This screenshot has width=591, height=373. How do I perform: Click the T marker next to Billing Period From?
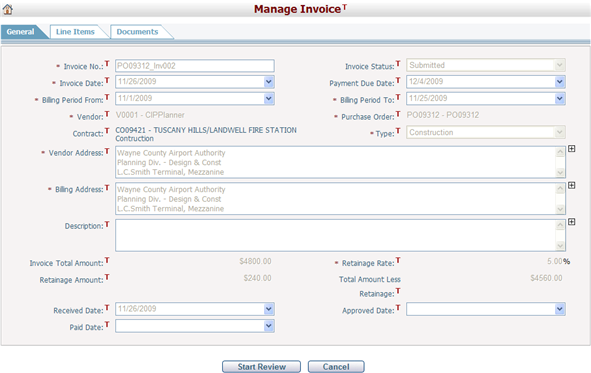point(107,97)
